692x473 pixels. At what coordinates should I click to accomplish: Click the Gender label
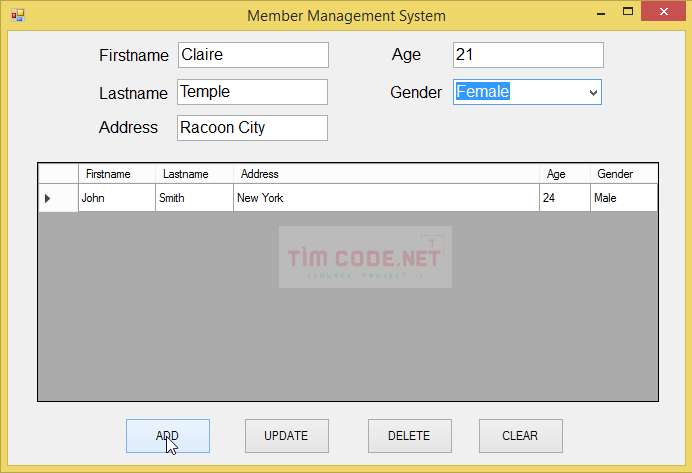[416, 92]
